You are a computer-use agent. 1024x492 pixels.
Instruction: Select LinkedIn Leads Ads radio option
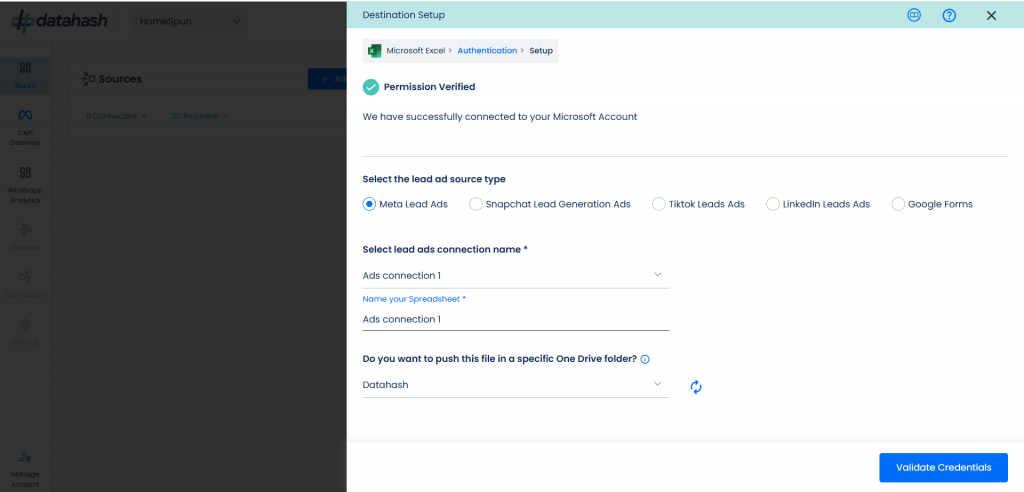tap(773, 204)
